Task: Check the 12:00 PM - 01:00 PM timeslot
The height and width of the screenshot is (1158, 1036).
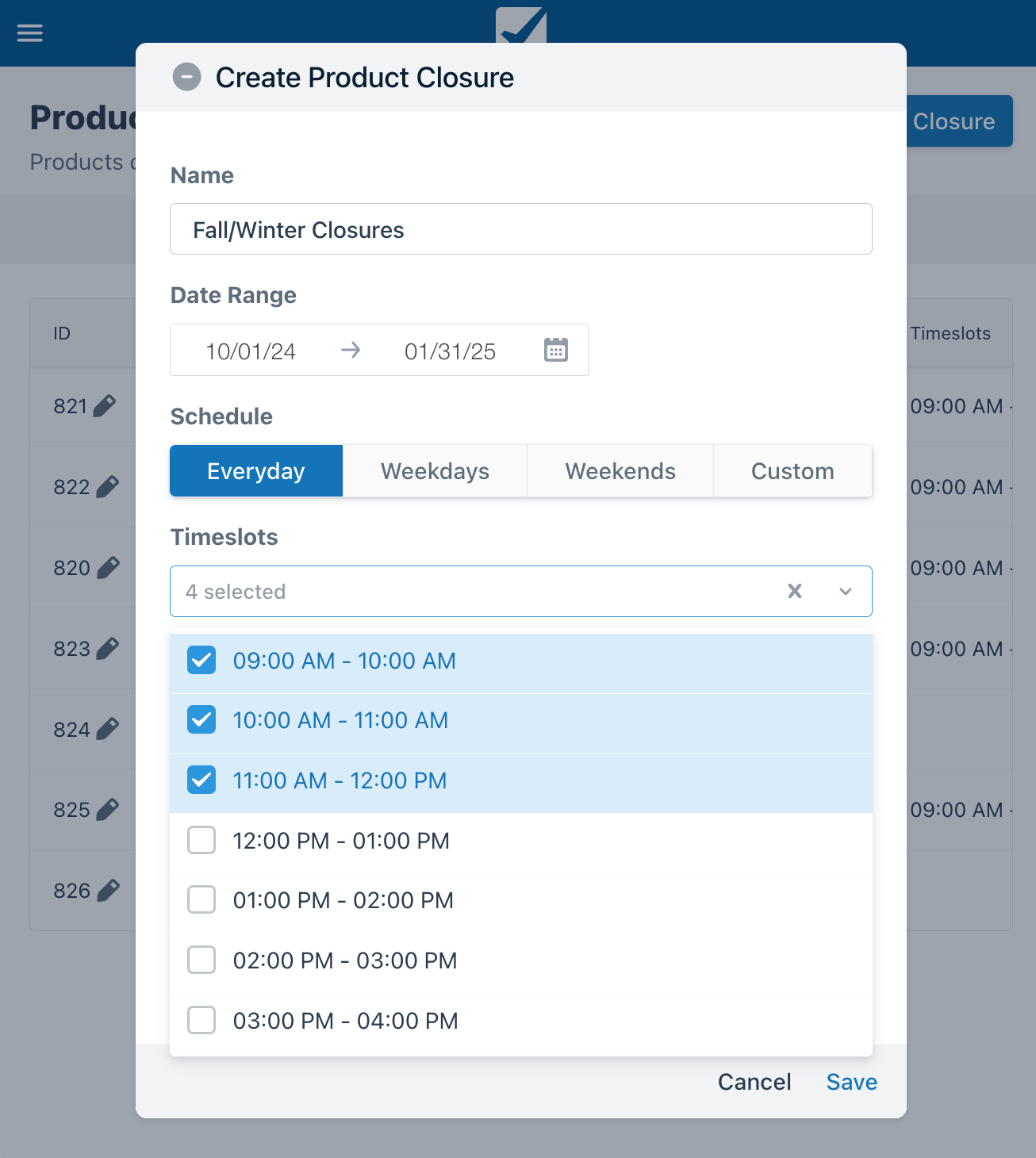Action: (201, 840)
